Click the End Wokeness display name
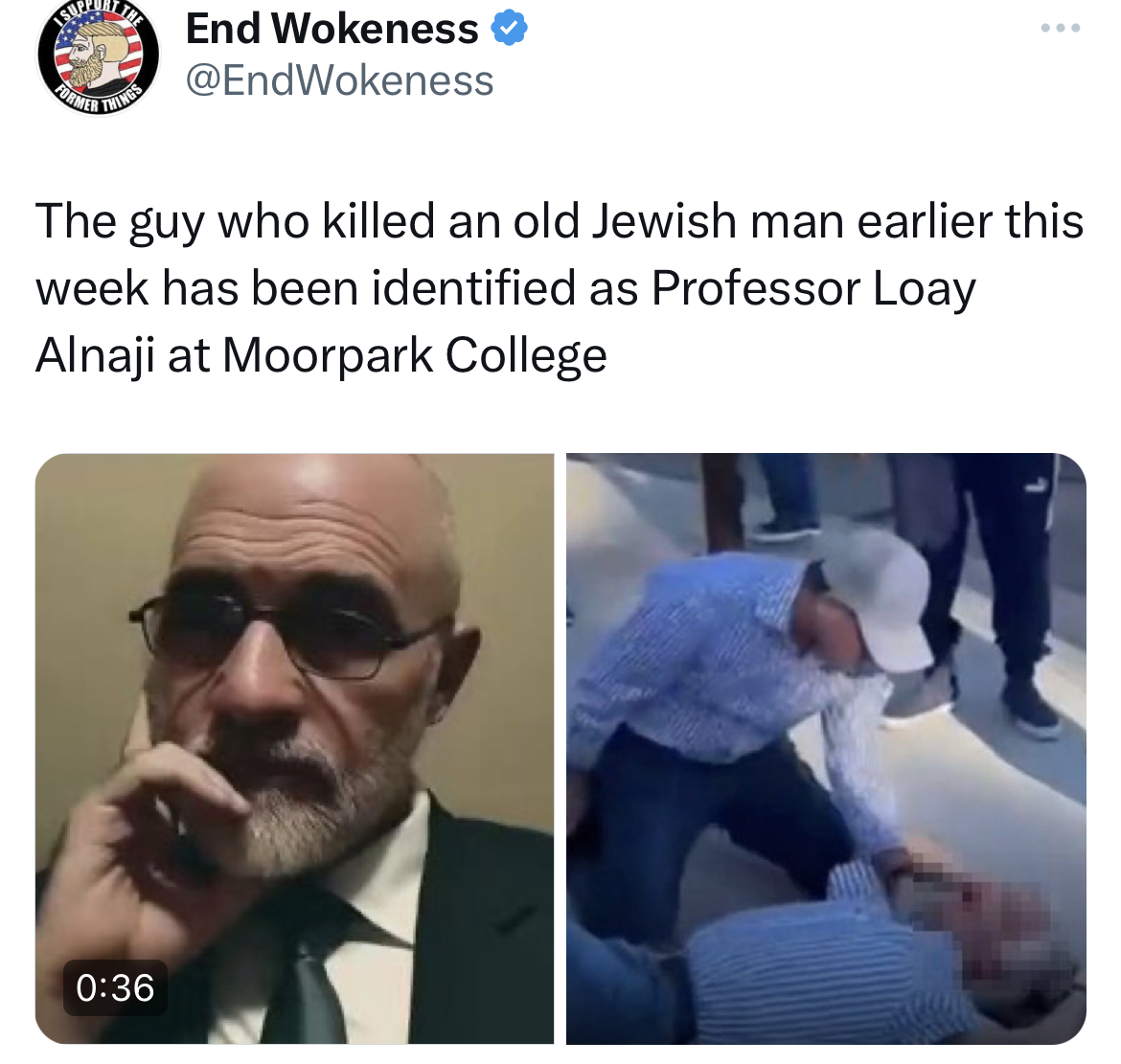The width and height of the screenshot is (1121, 1064). [332, 29]
